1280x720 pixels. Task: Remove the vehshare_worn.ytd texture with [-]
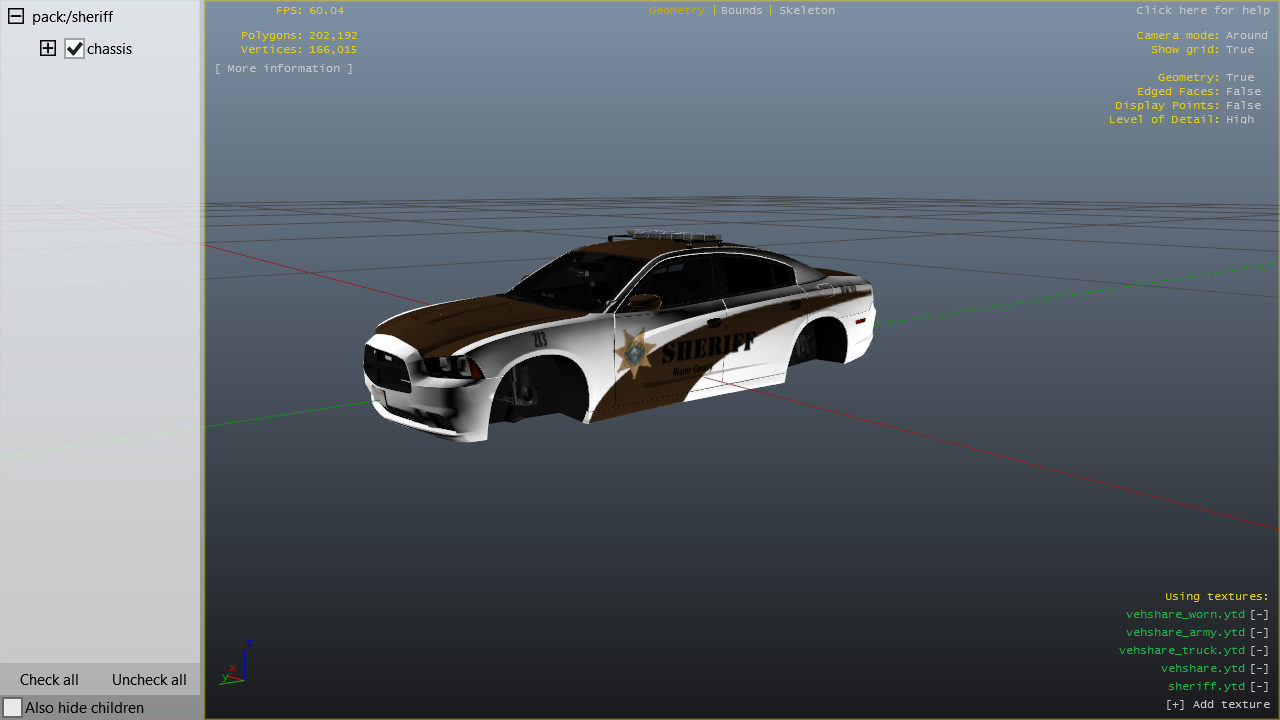point(1259,614)
